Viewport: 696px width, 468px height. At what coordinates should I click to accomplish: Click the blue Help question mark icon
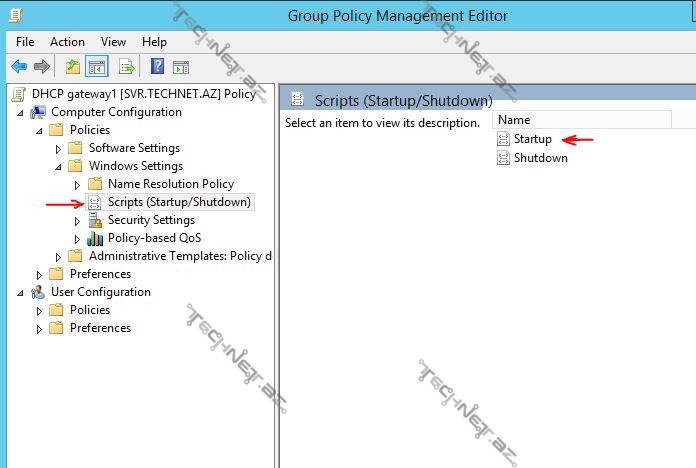tap(157, 67)
